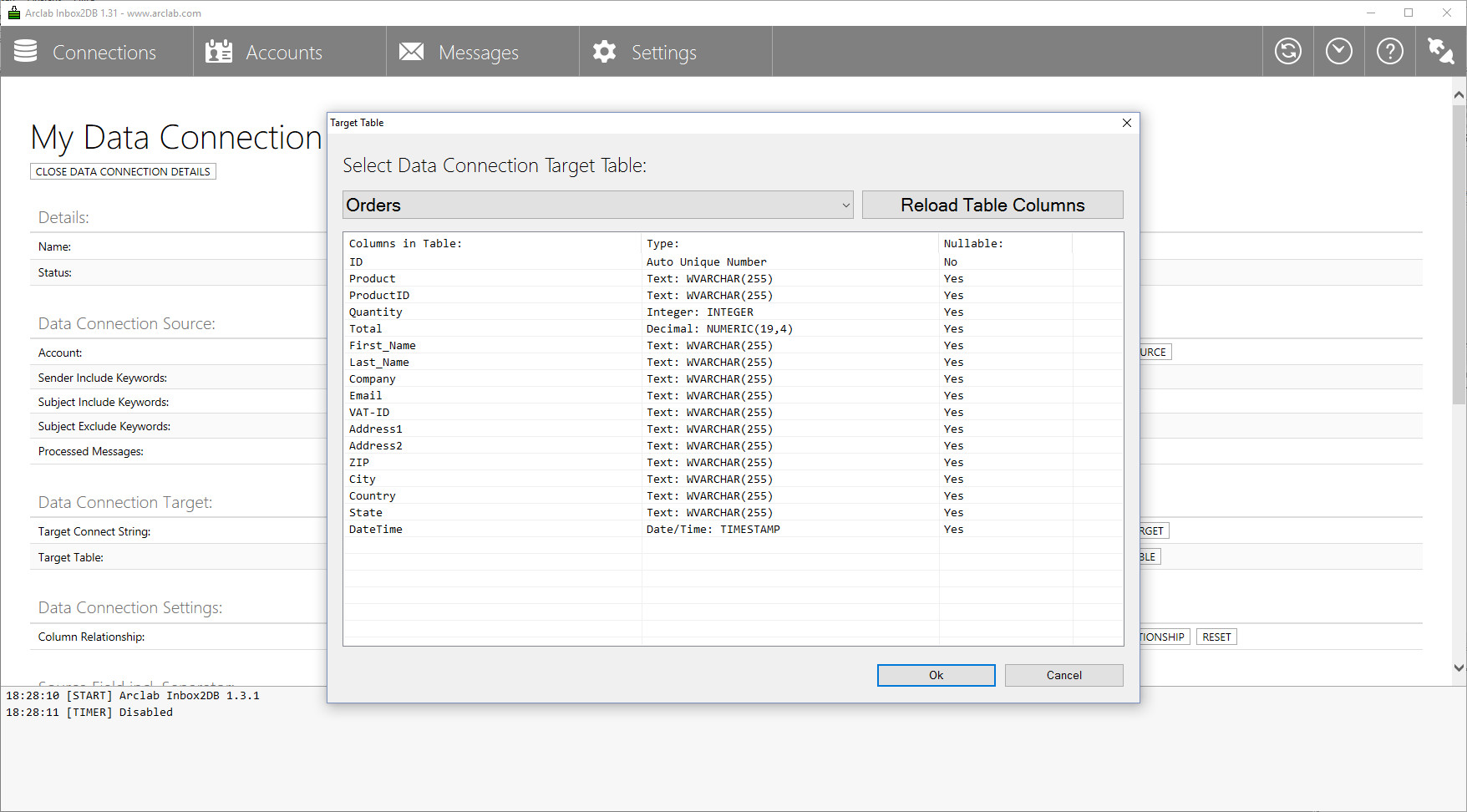Screen dimensions: 1467x812
Task: Click Reload Table Columns button
Action: pos(992,205)
